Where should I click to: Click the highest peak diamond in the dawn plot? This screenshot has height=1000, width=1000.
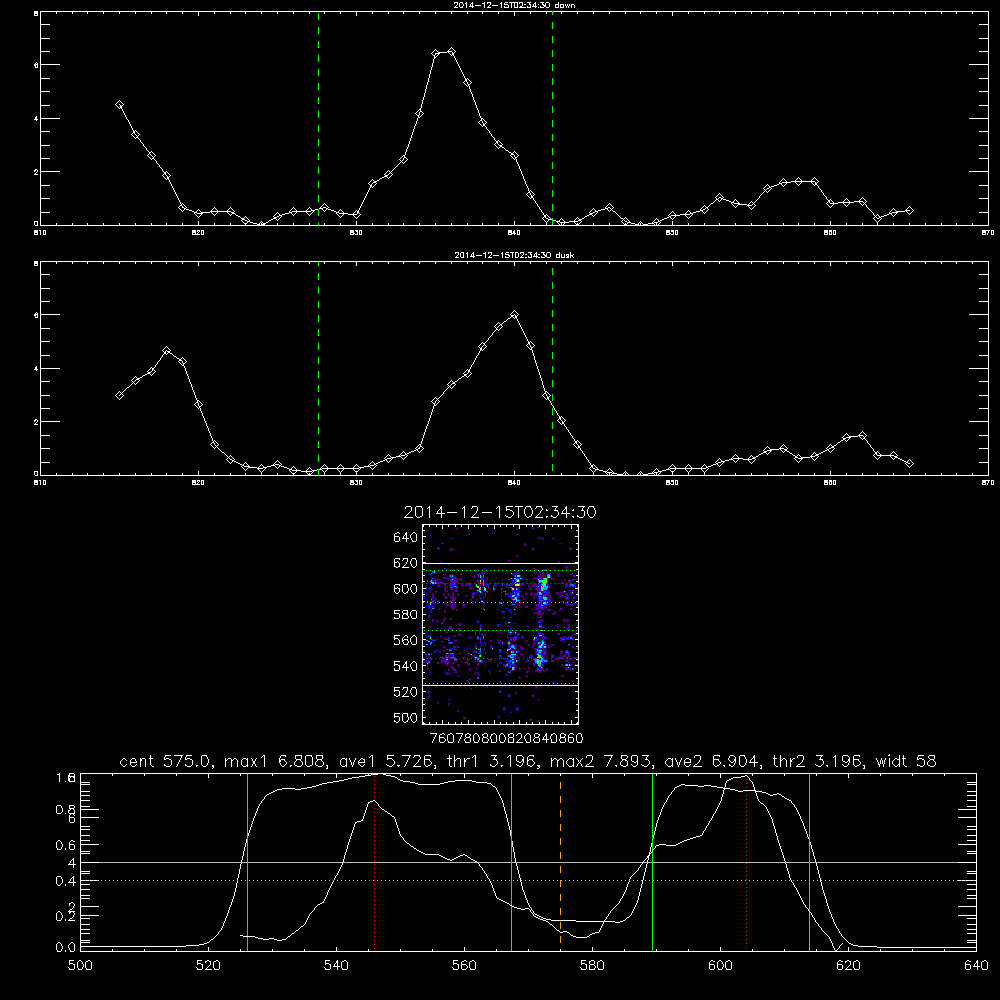[x=452, y=52]
